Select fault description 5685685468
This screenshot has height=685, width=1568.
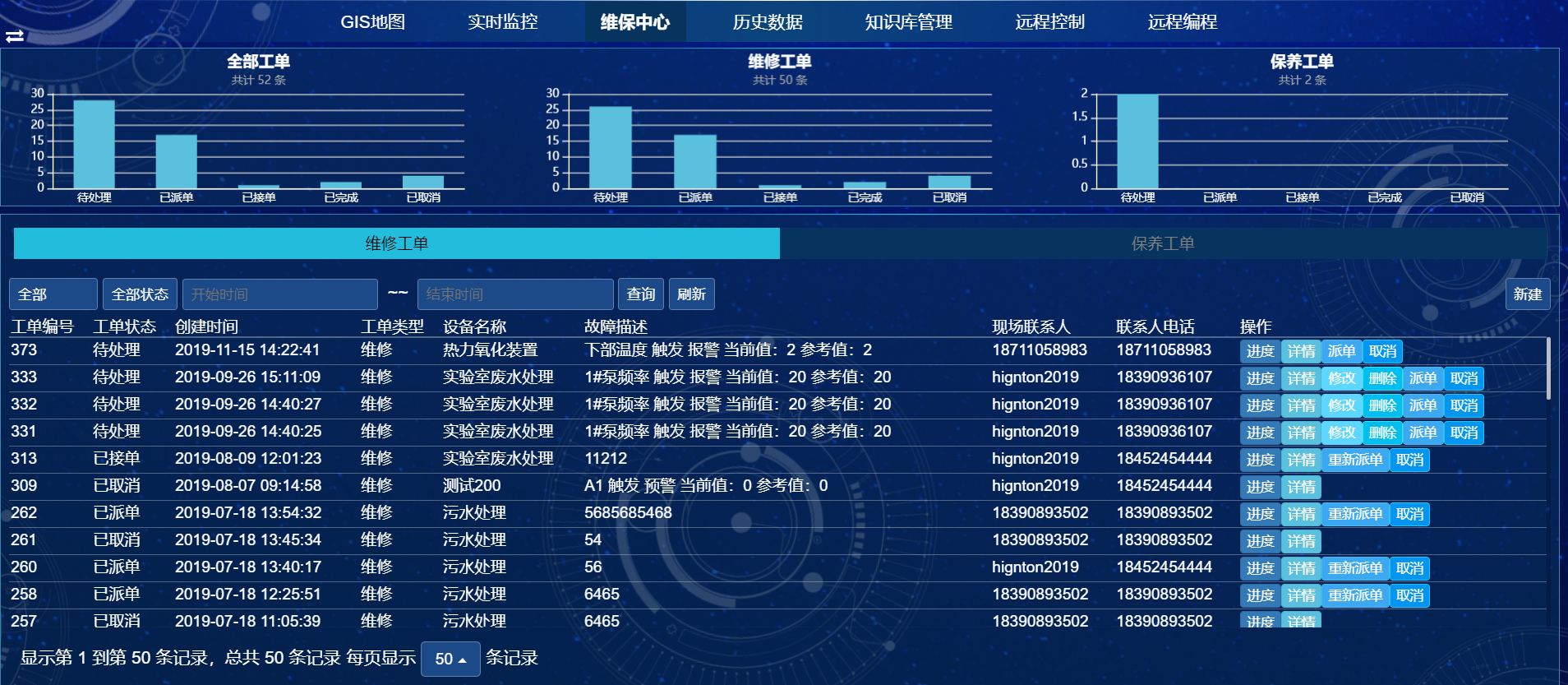628,512
